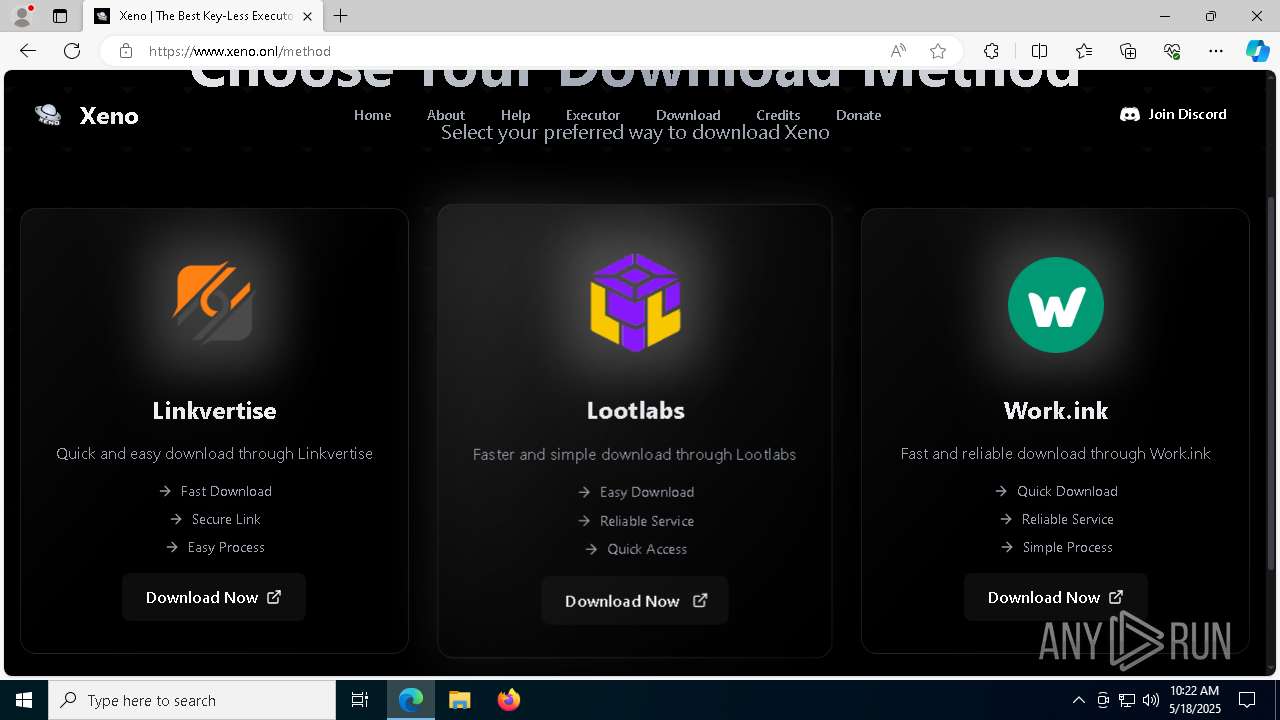
Task: Open Collections icon in toolbar
Action: [x=1128, y=51]
